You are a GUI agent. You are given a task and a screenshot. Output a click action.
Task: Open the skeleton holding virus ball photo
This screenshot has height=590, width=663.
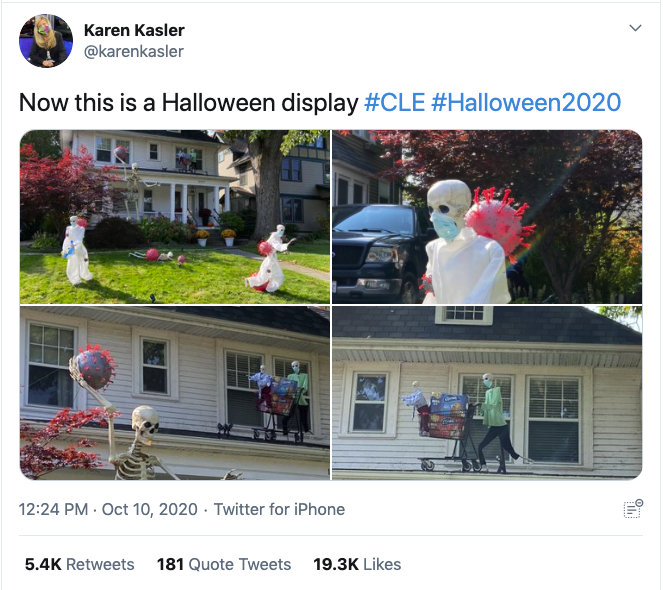[175, 393]
